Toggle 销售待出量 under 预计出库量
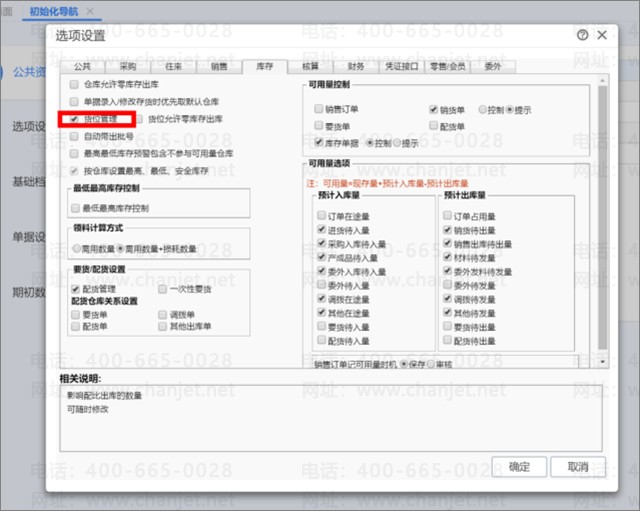 point(447,230)
